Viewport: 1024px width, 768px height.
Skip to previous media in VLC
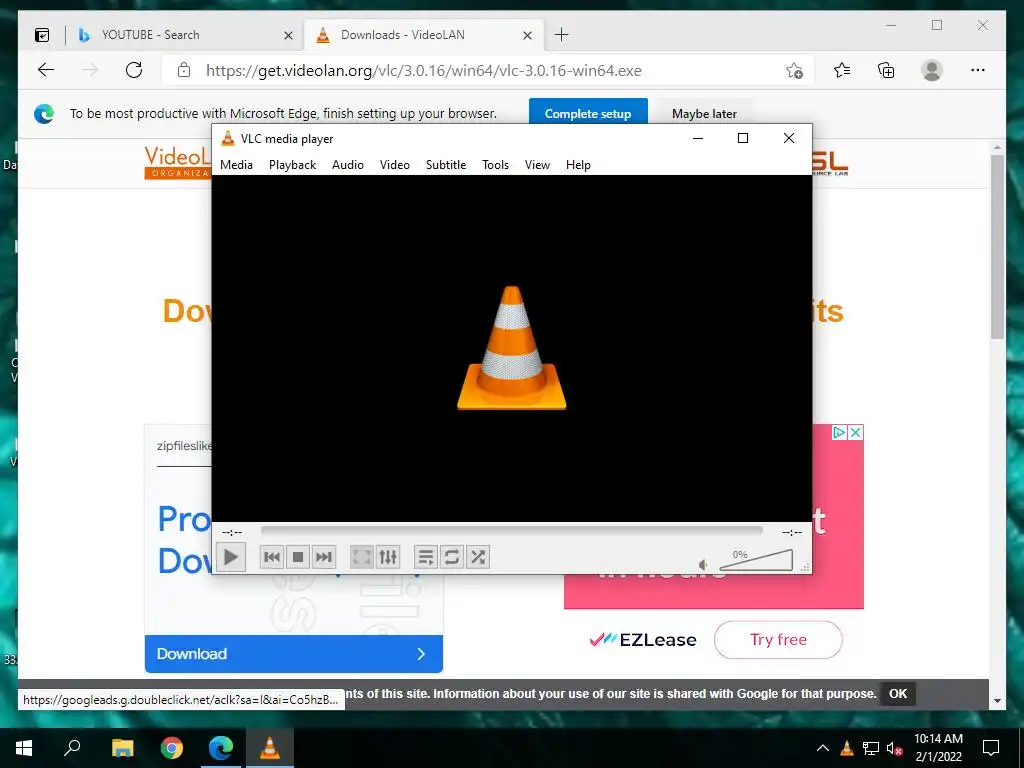point(272,557)
